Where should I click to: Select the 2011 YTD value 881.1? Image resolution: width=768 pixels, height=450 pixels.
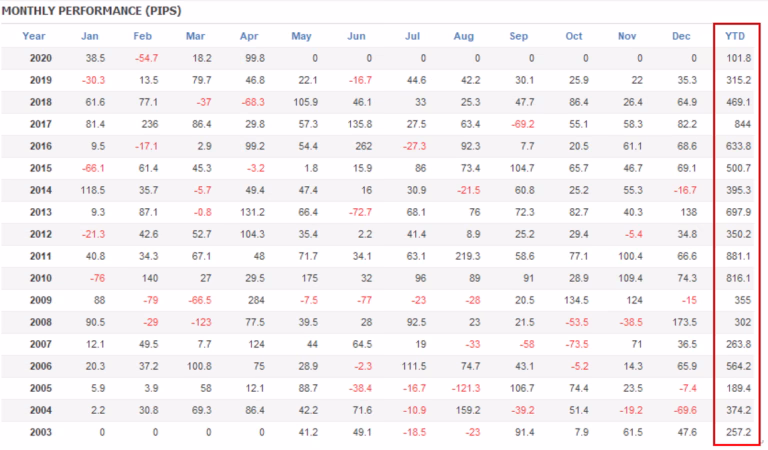(x=739, y=254)
